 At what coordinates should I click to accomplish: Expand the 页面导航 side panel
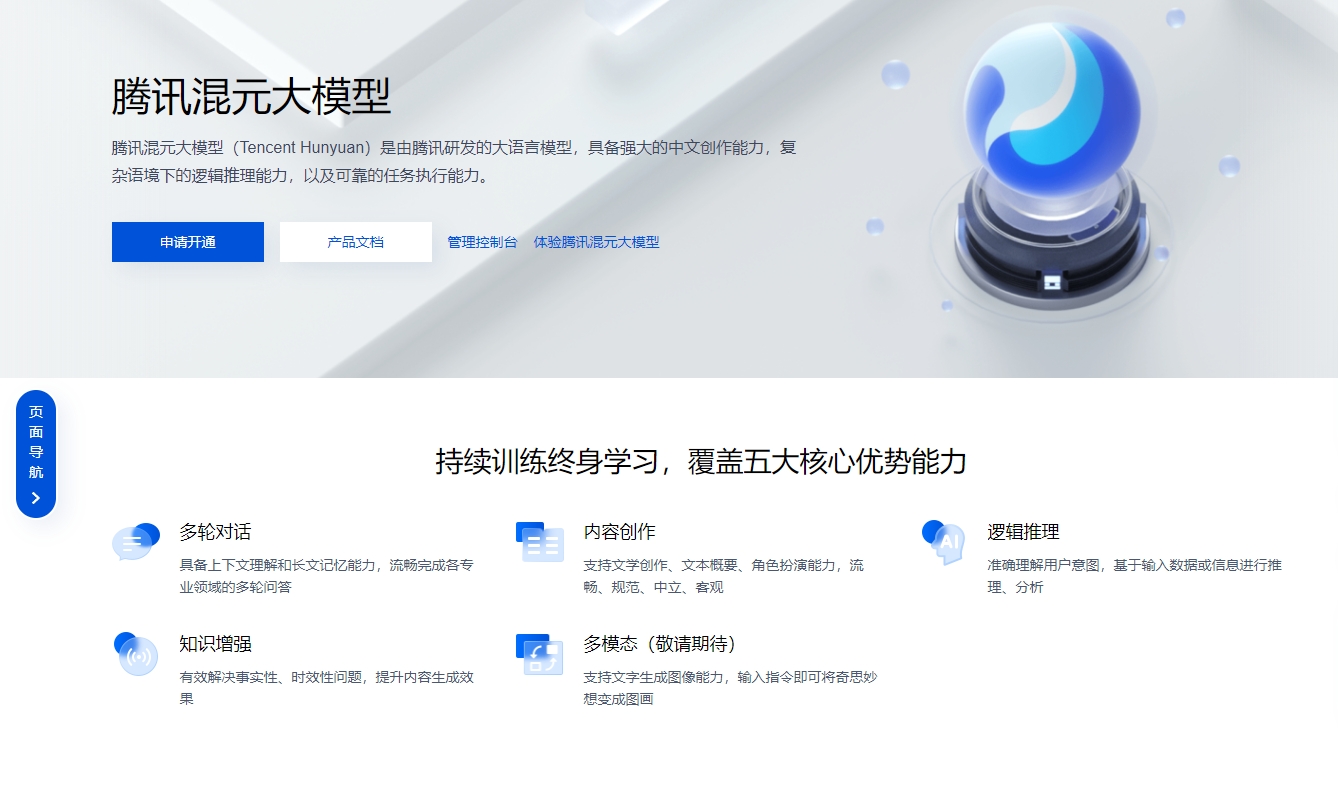click(36, 454)
